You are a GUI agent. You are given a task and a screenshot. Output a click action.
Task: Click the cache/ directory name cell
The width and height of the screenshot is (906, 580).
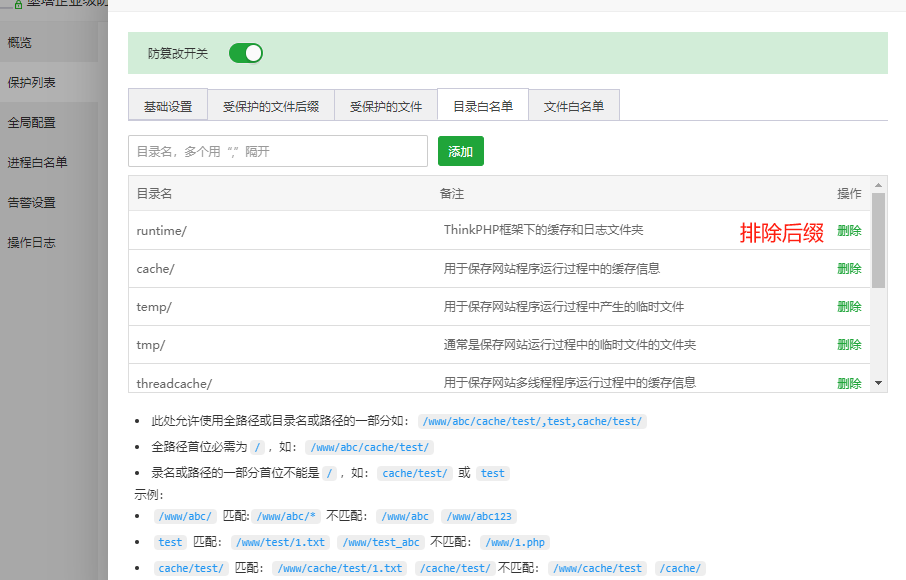(155, 269)
